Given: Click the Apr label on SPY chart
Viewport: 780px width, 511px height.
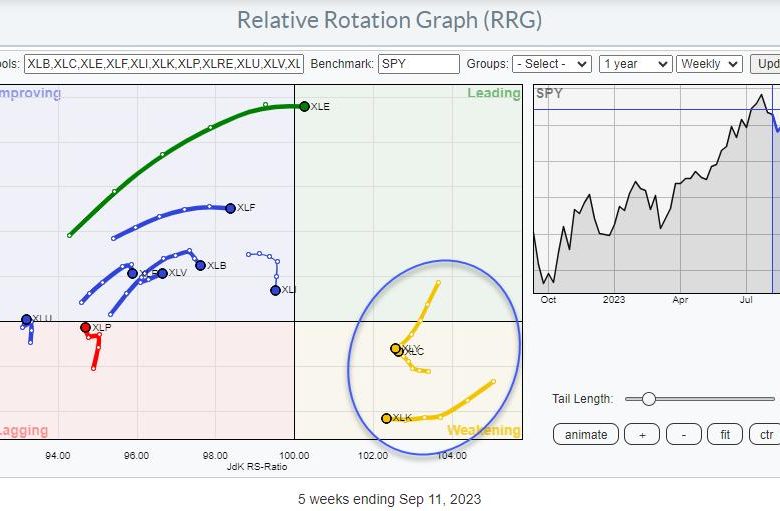Looking at the screenshot, I should (680, 300).
